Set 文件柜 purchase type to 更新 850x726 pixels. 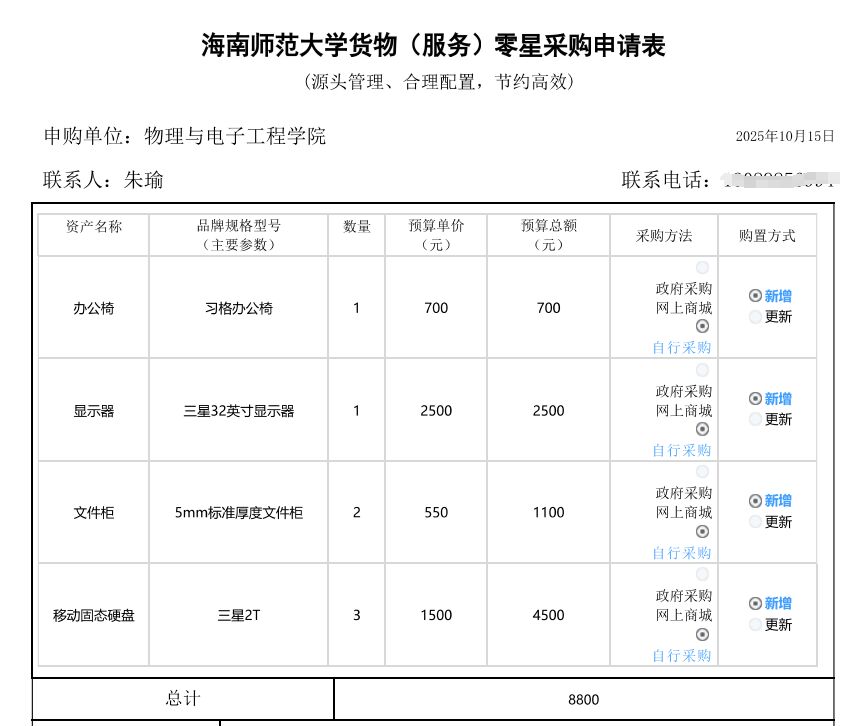point(755,522)
